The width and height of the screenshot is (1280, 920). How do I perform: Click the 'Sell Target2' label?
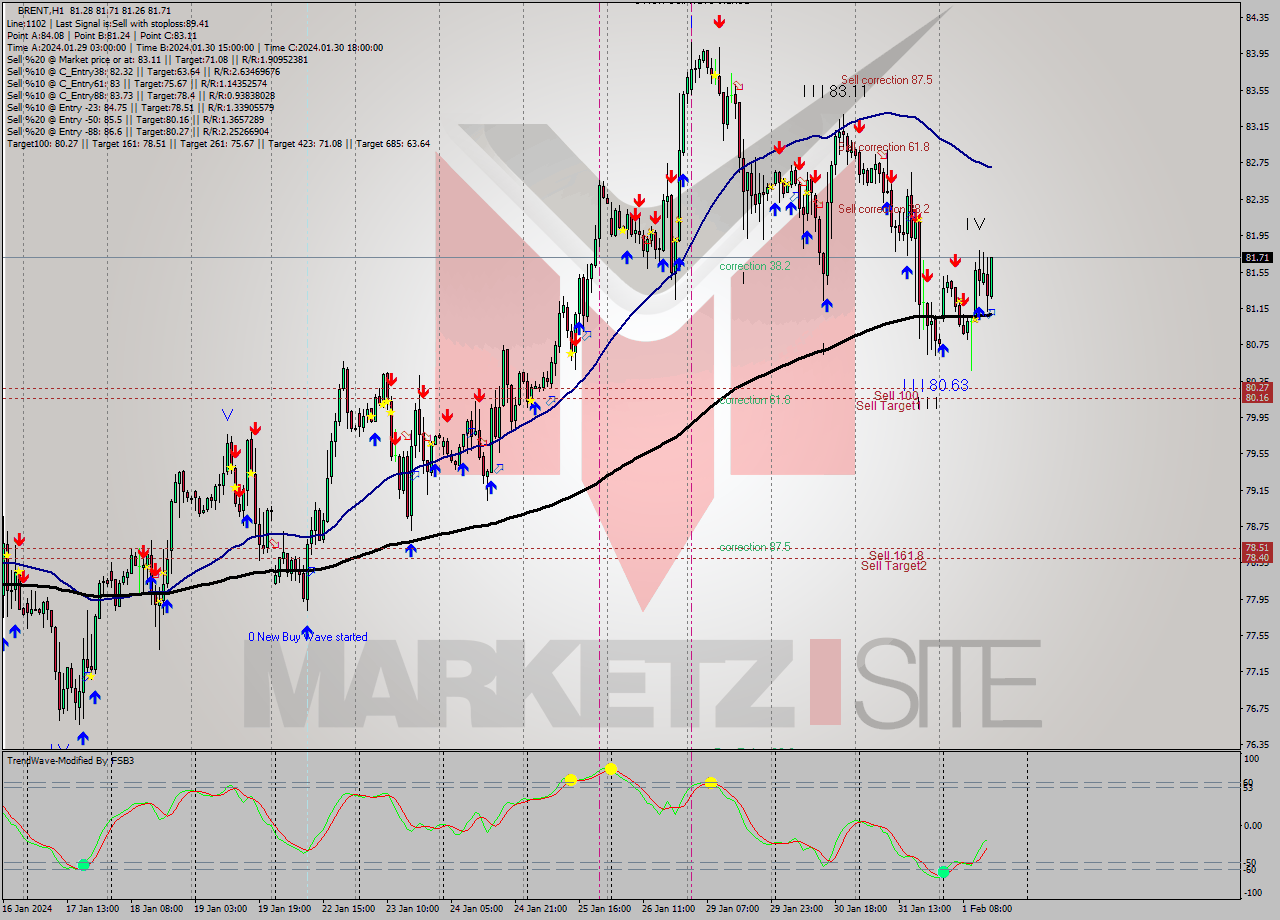pos(894,566)
